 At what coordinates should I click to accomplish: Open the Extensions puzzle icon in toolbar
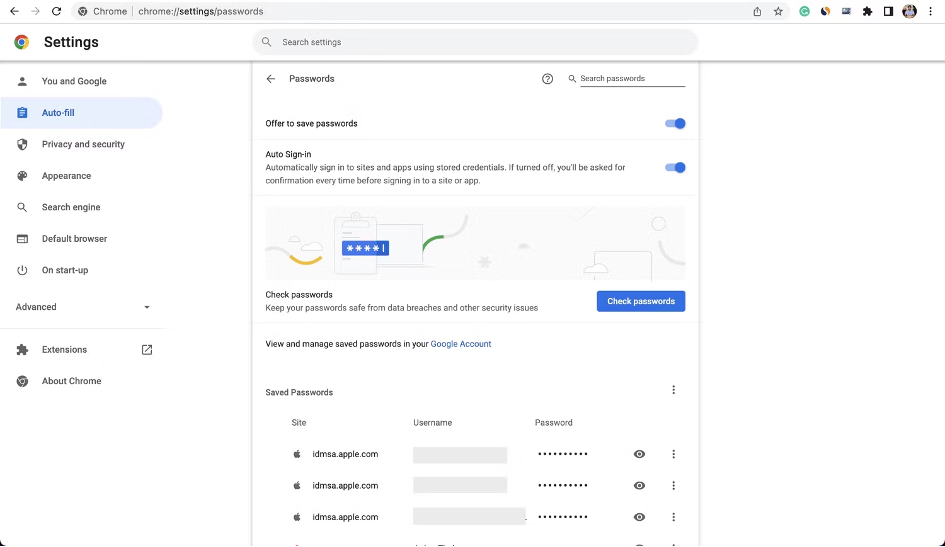coord(867,11)
